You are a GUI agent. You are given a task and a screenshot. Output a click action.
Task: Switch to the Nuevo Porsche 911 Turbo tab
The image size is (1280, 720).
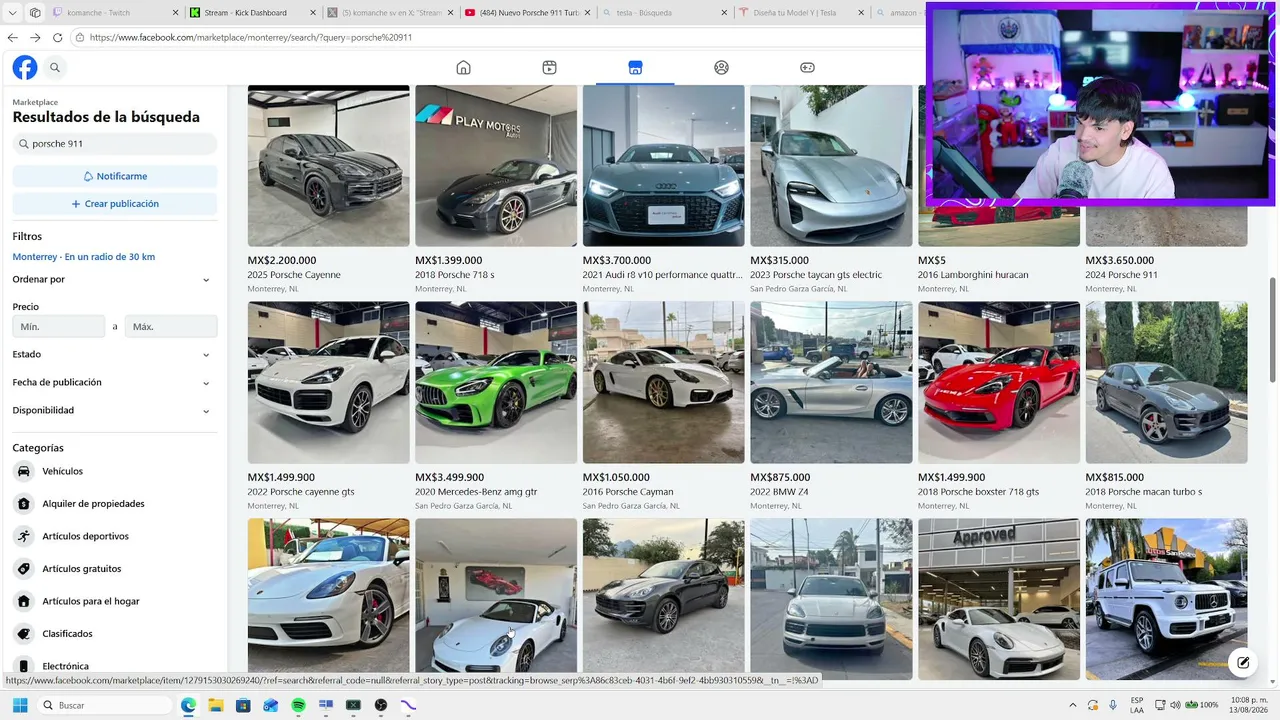point(529,13)
